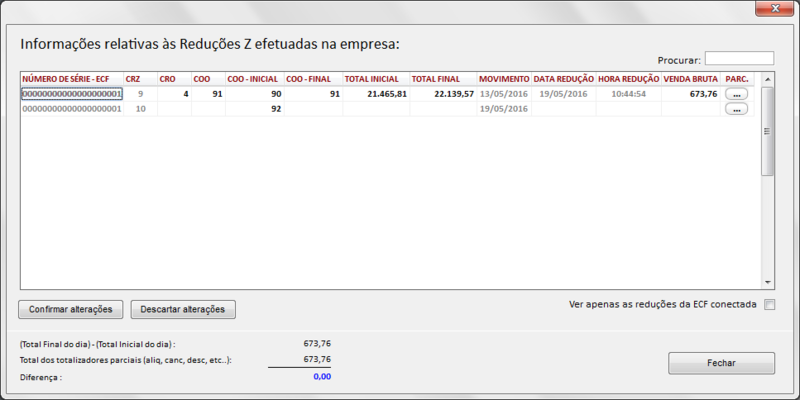Click the TOTAL FINAL cell showing 22.139,57
Image resolution: width=800 pixels, height=400 pixels.
point(442,94)
